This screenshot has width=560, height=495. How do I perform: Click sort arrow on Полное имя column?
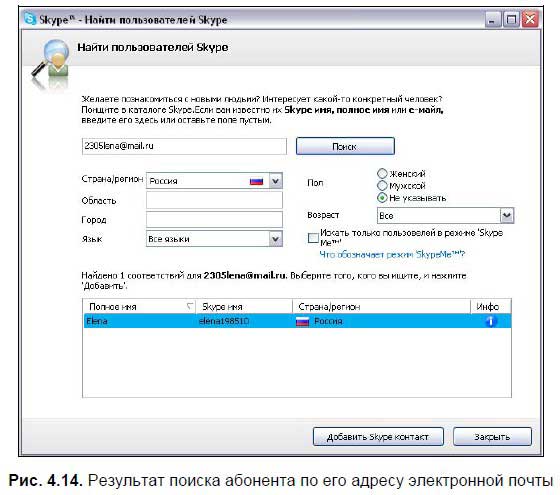click(x=190, y=306)
